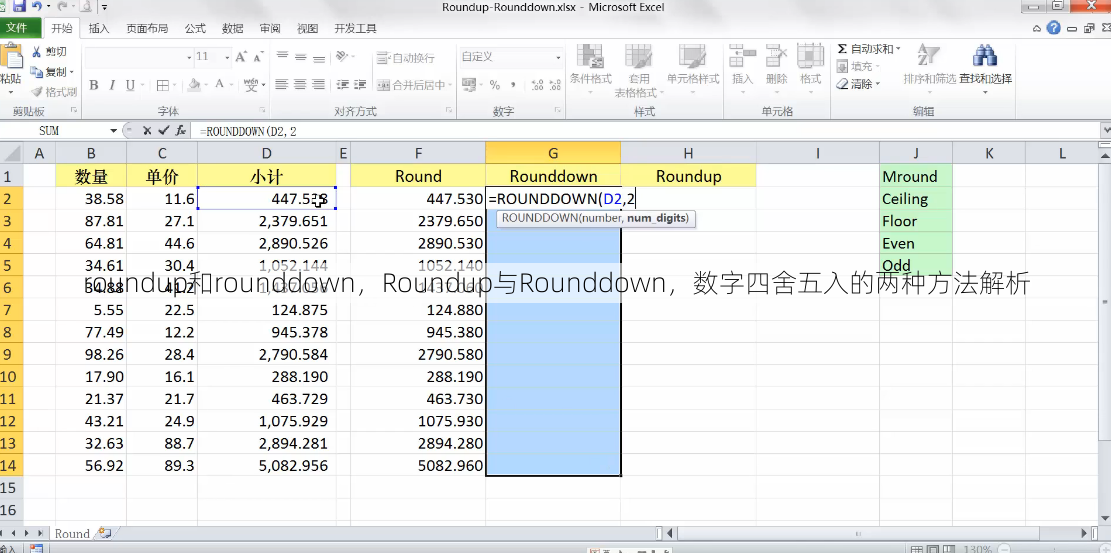
Task: Click the decrease decimal icon
Action: pyautogui.click(x=555, y=85)
